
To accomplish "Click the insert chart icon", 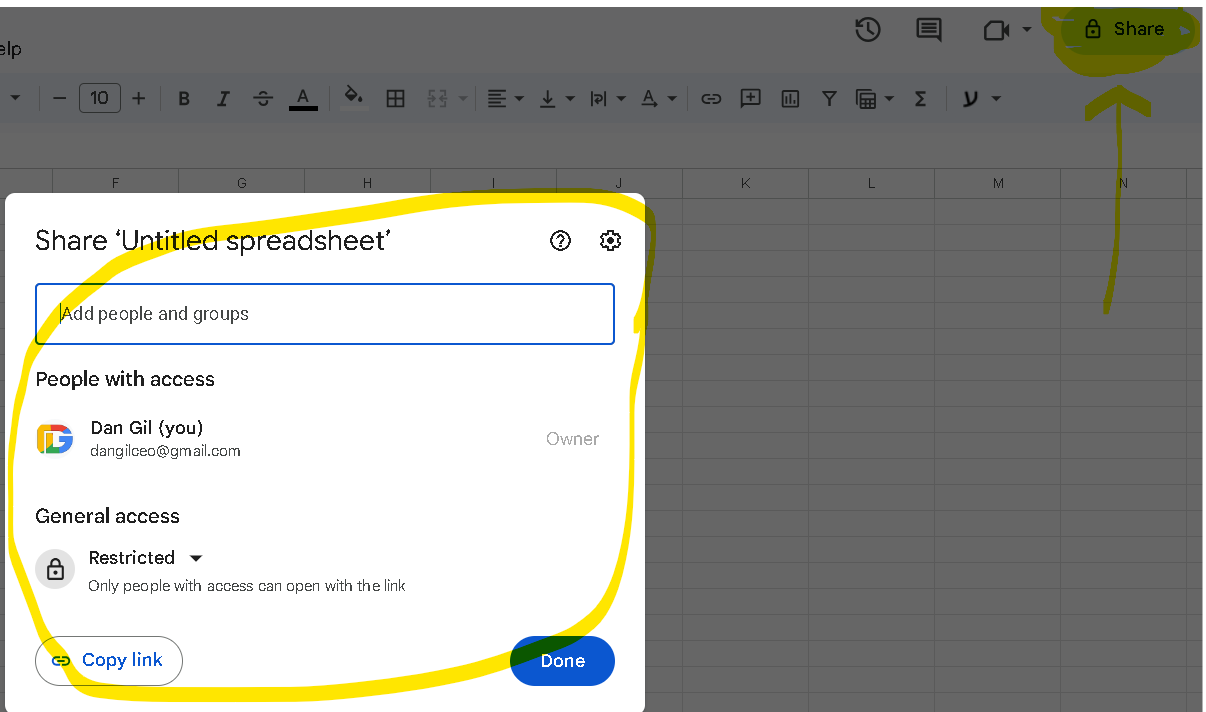I will click(x=790, y=98).
